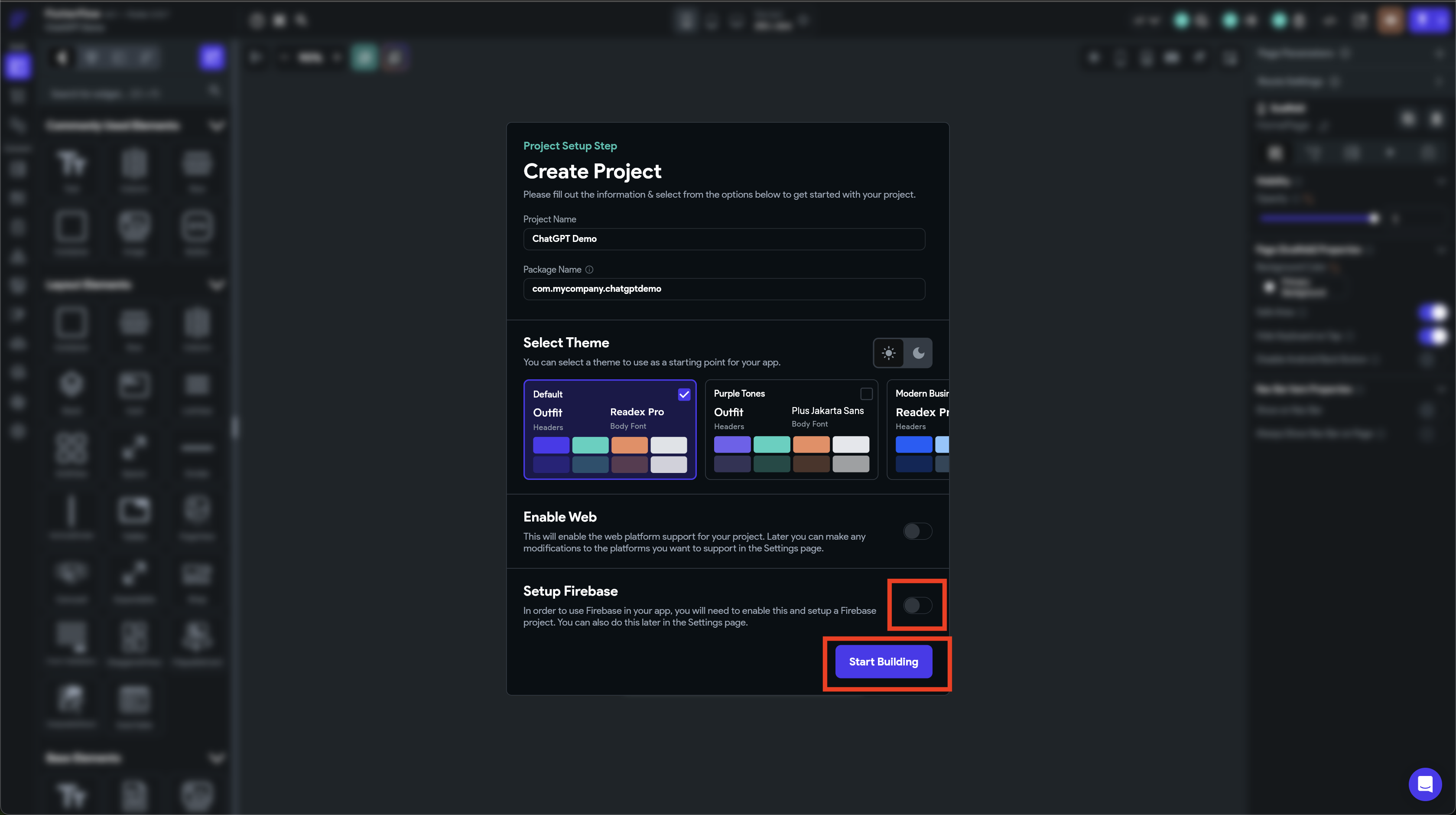Click the green canvas toolbar icon
1456x815 pixels.
pos(364,57)
